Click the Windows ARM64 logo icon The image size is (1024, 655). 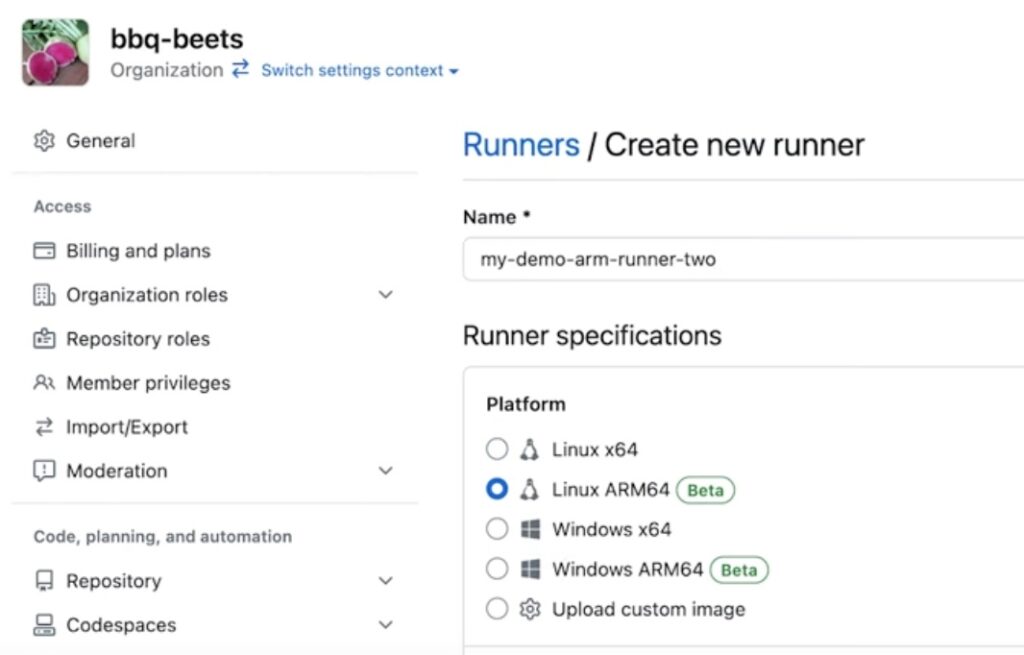pos(530,569)
